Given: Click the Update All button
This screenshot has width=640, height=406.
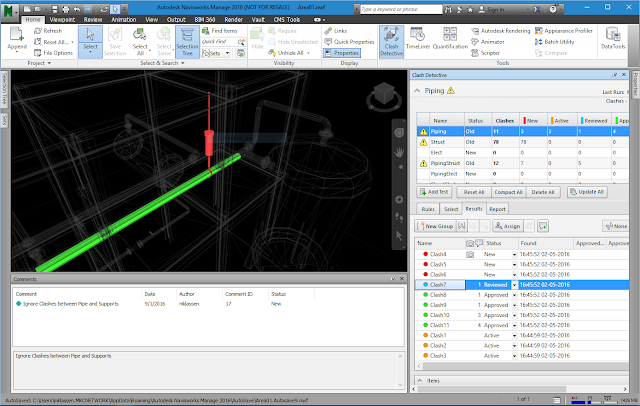Looking at the screenshot, I should coord(587,192).
